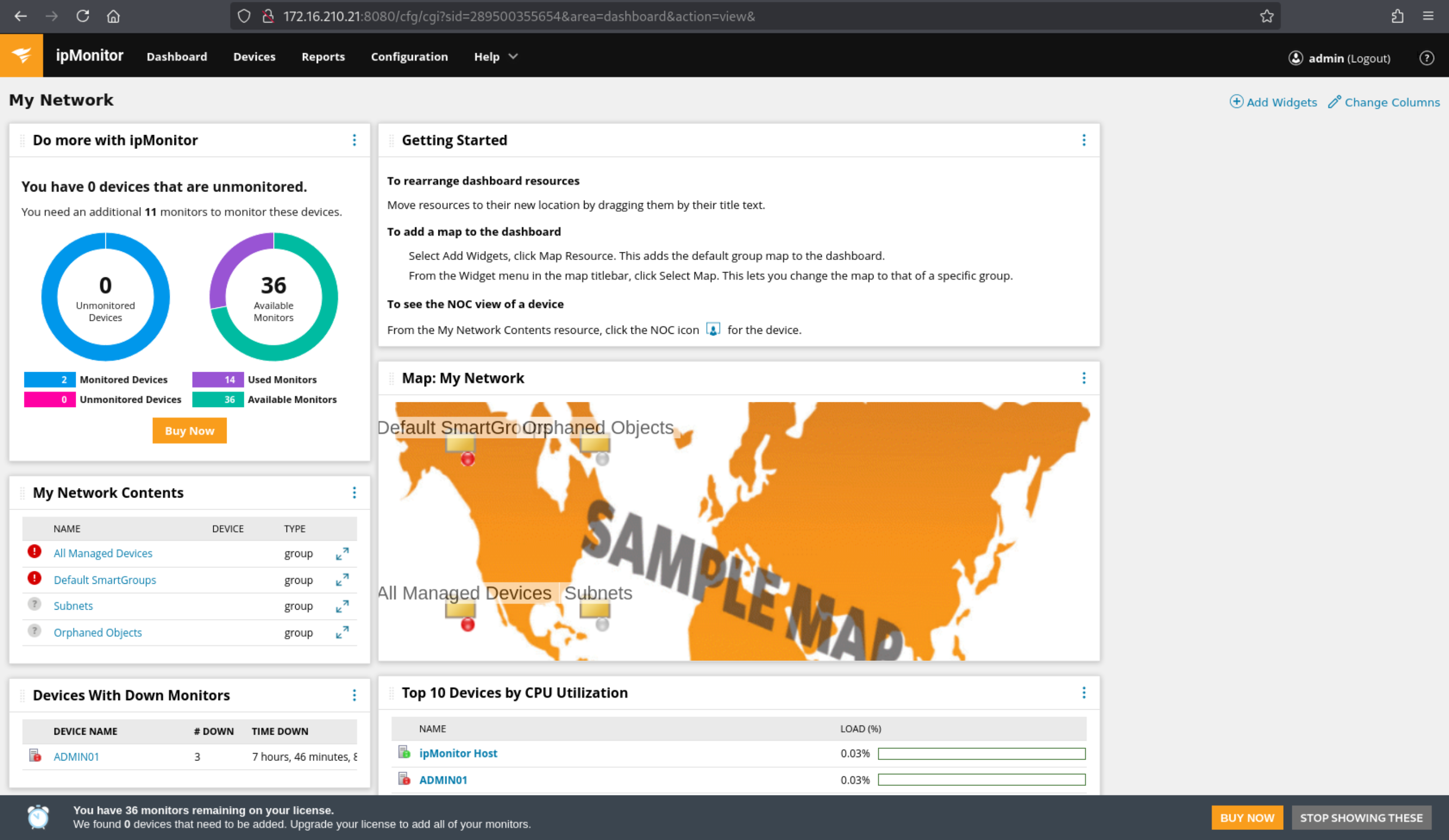Click device icon beside ipMonitor Host
This screenshot has height=840, width=1449.
click(x=404, y=752)
